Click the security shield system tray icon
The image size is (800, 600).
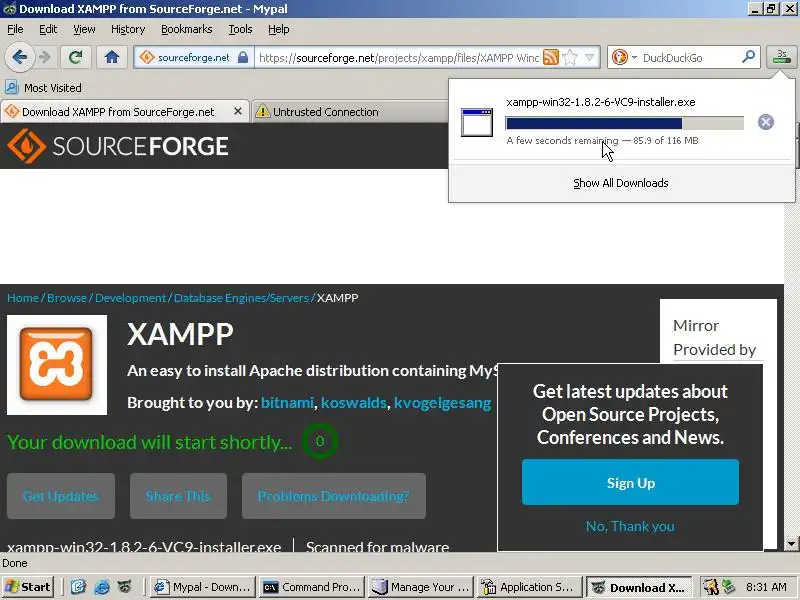[710, 587]
